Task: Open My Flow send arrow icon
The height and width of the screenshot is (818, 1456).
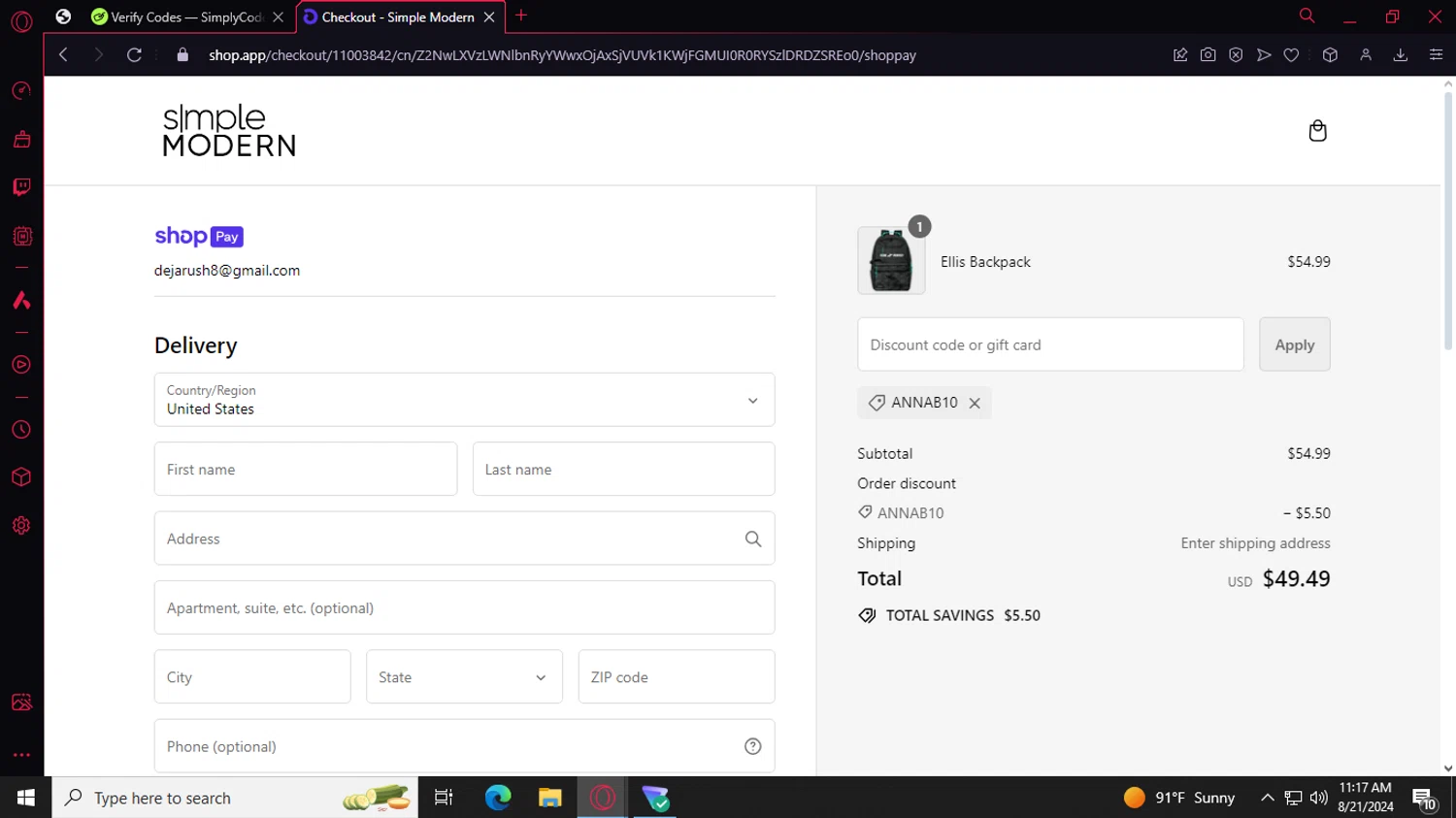Action: (x=1264, y=55)
